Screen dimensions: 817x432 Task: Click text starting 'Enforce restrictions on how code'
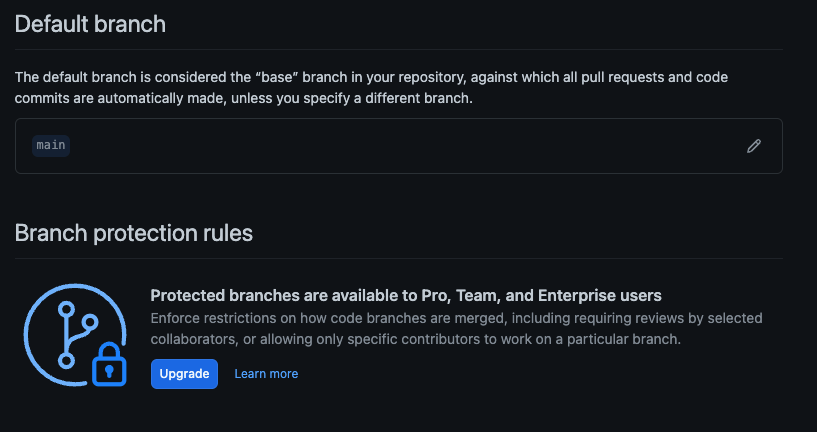coord(456,328)
